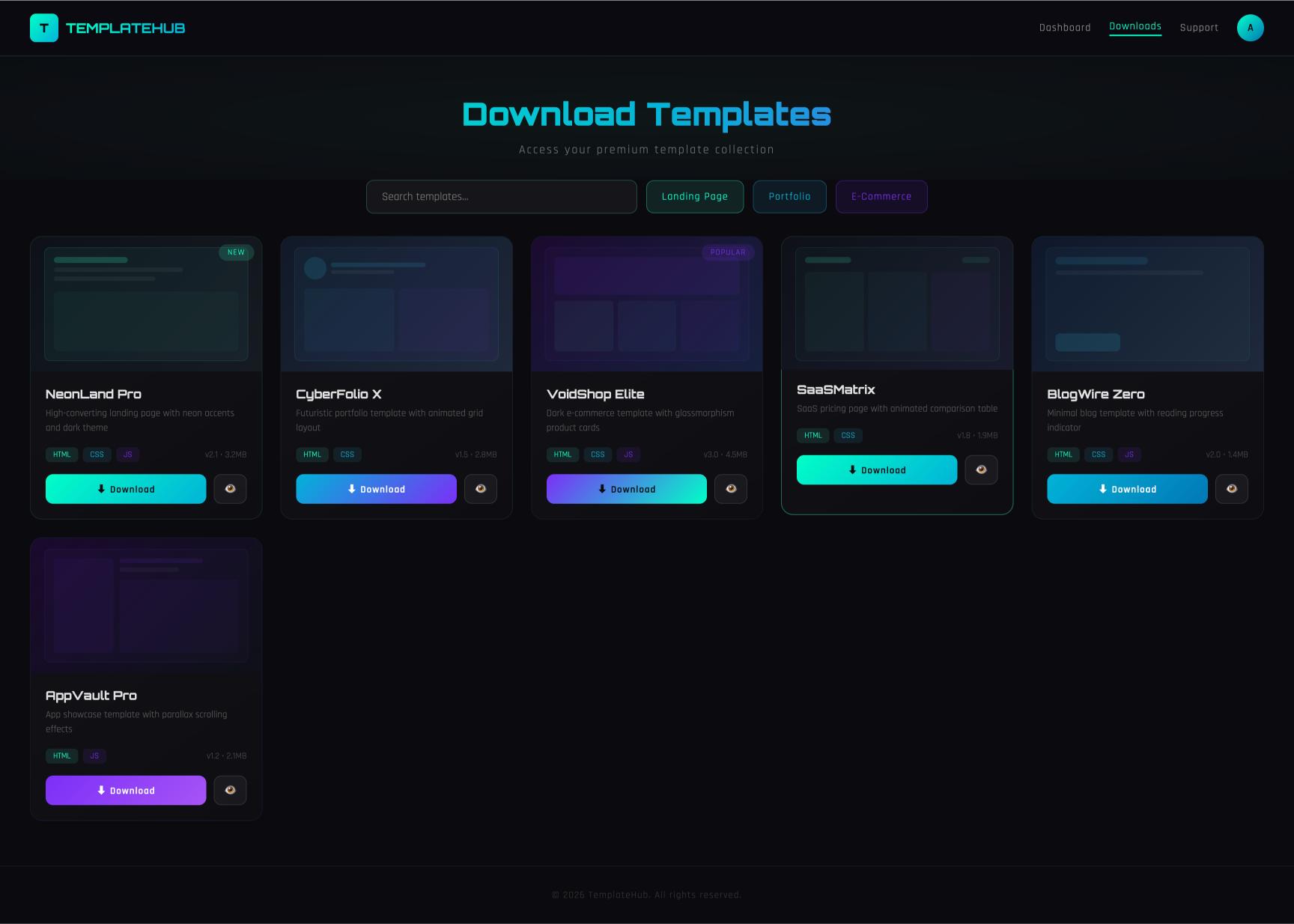1294x924 pixels.
Task: Open the SaaSMatrix preview thumbnail
Action: pyautogui.click(x=896, y=304)
